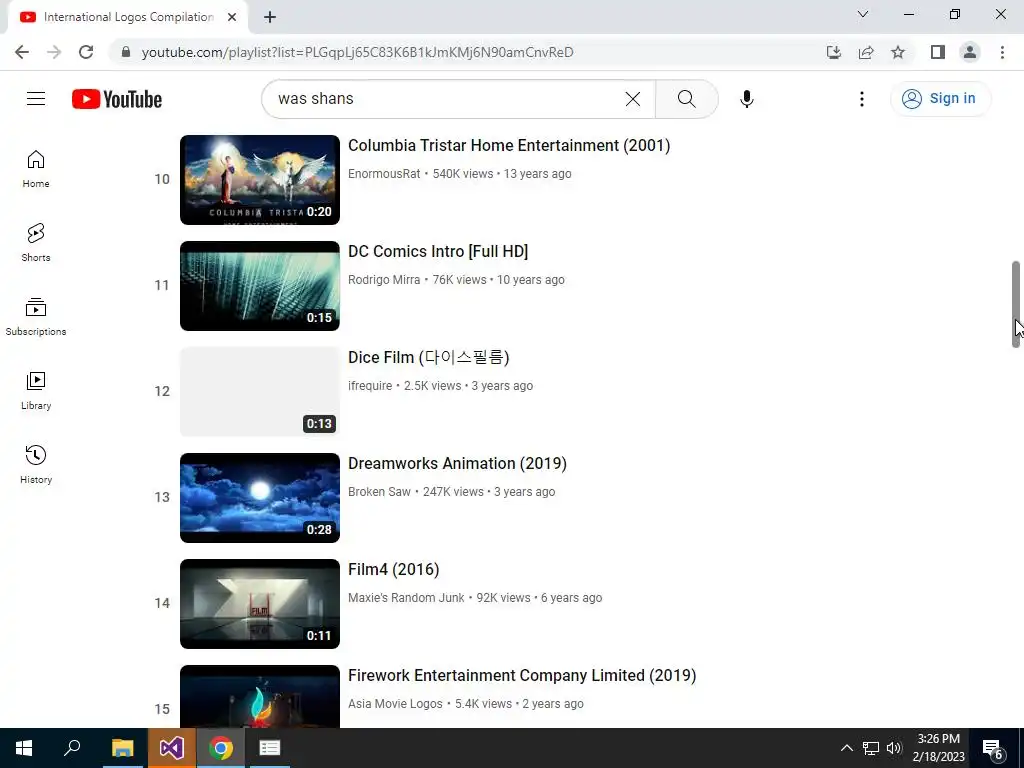Click the YouTube logo
This screenshot has height=768, width=1024.
(117, 99)
